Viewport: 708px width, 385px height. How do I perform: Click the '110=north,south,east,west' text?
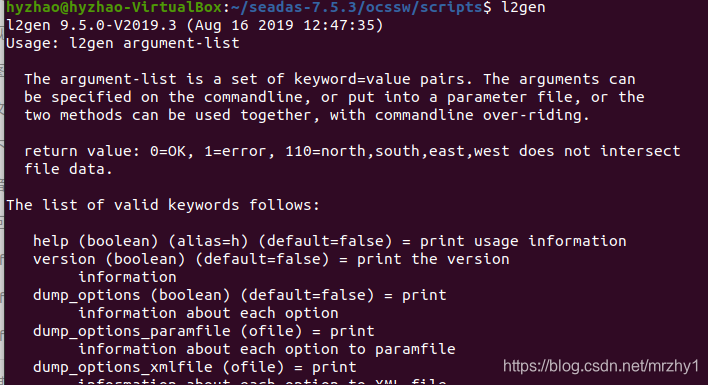397,151
